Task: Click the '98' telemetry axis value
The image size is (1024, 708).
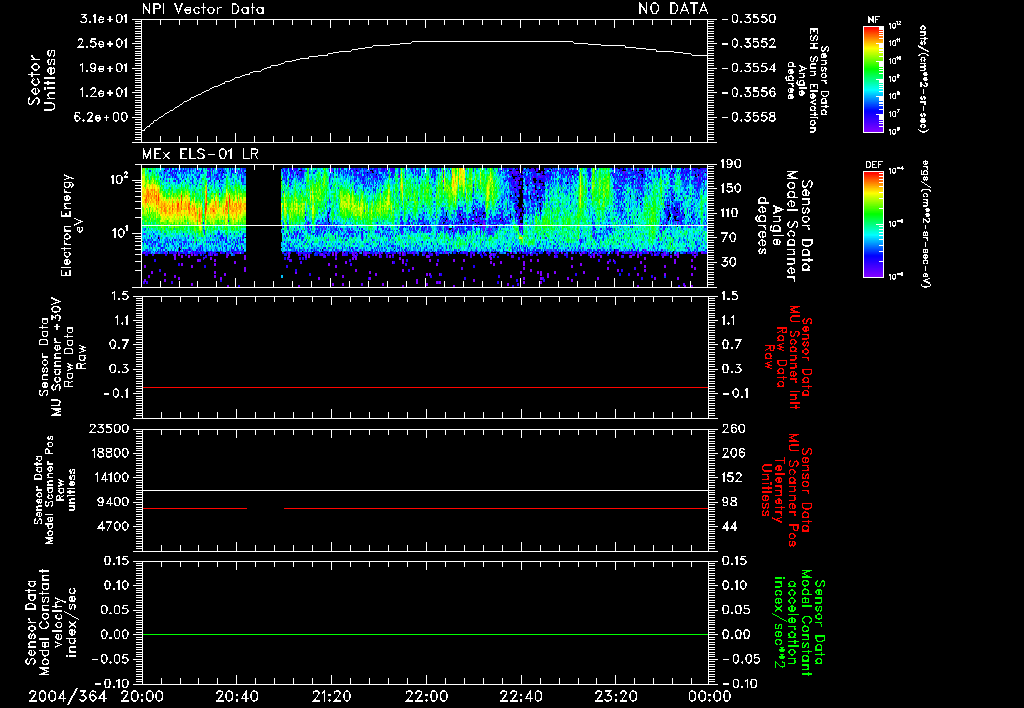Action: tap(731, 502)
